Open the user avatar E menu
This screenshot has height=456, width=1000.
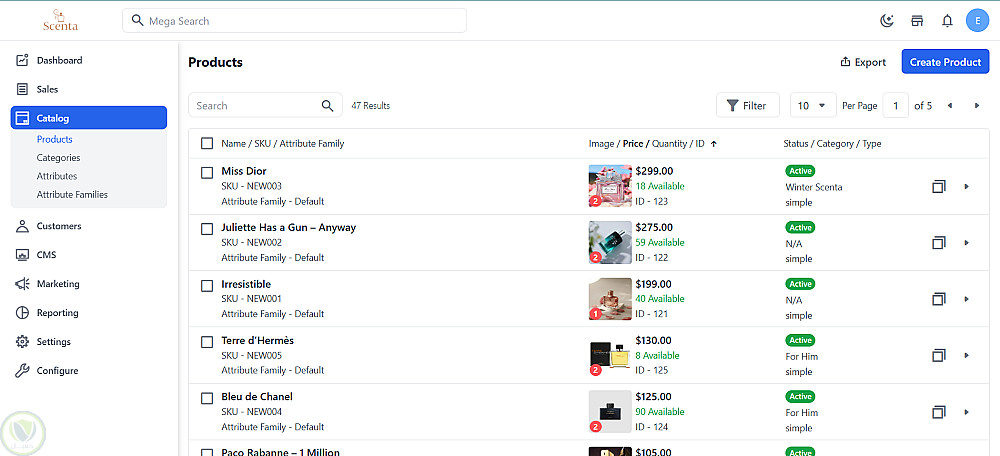tap(977, 21)
